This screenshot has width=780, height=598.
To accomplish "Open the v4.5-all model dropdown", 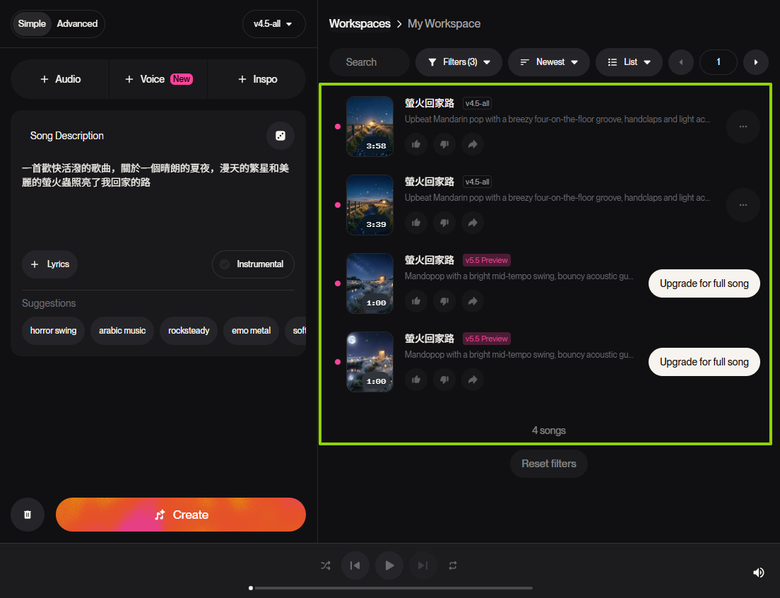I will click(x=273, y=24).
